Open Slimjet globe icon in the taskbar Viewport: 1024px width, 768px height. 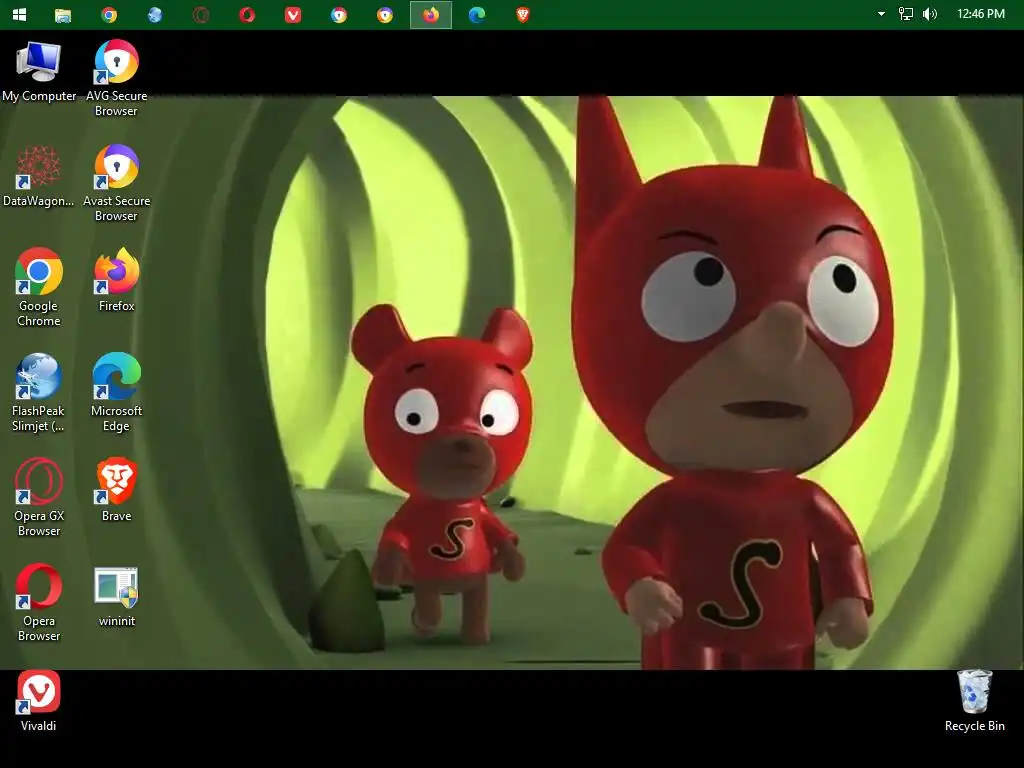[x=155, y=15]
